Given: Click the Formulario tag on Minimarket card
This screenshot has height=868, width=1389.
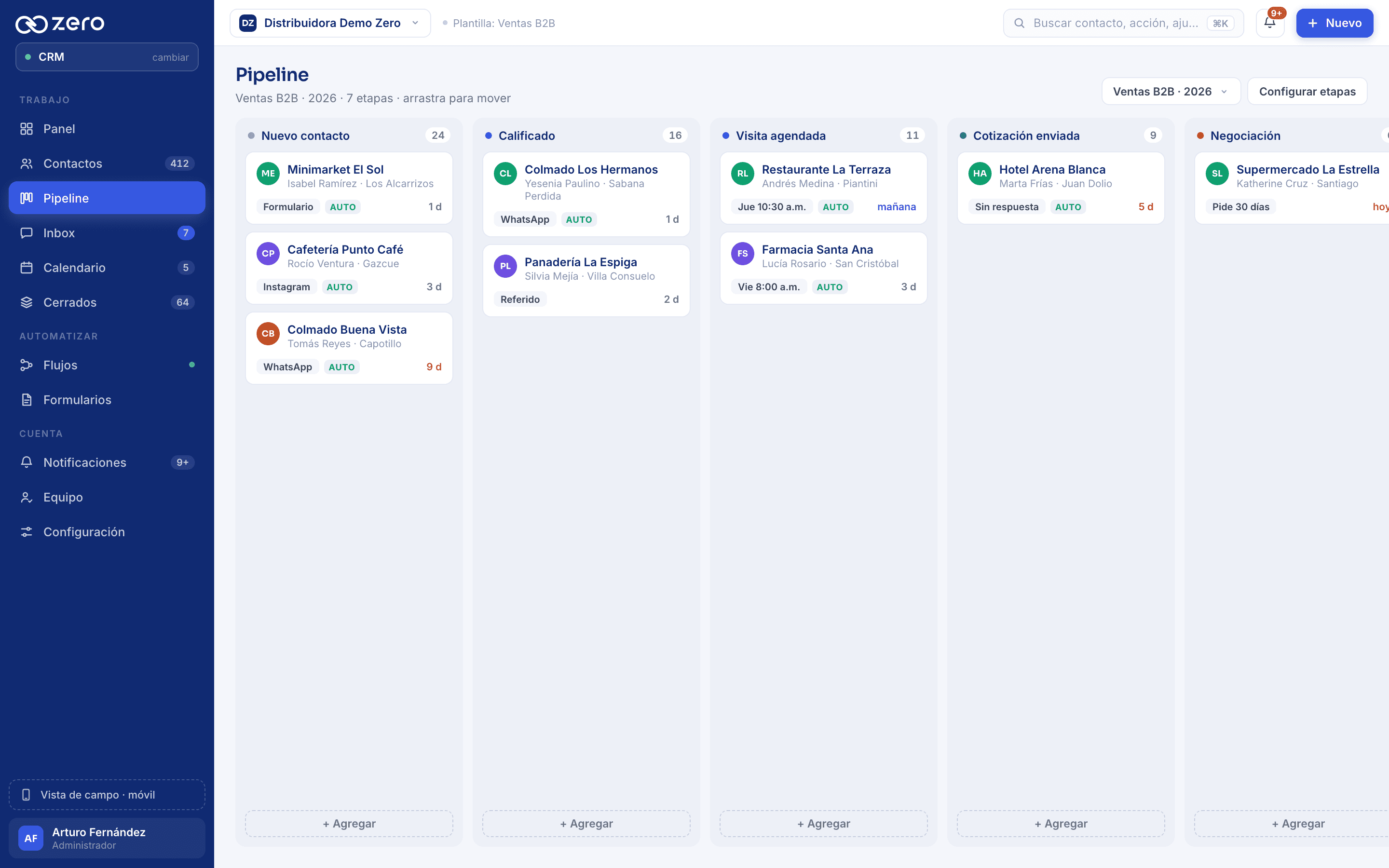Looking at the screenshot, I should pyautogui.click(x=288, y=207).
